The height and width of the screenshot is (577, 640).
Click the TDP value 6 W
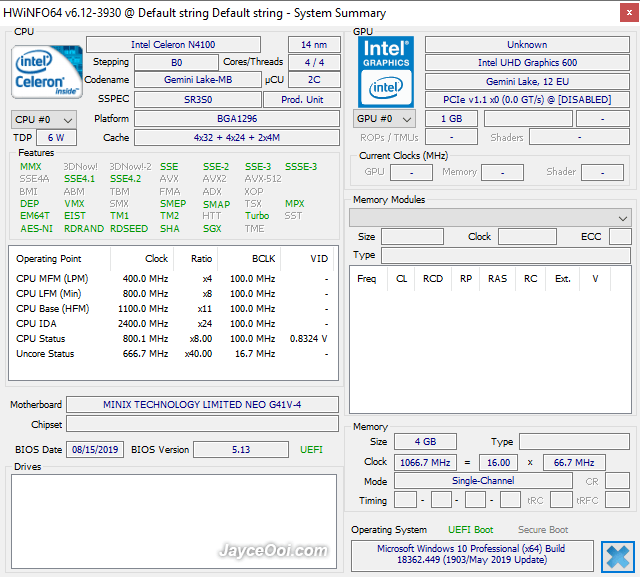pos(56,138)
